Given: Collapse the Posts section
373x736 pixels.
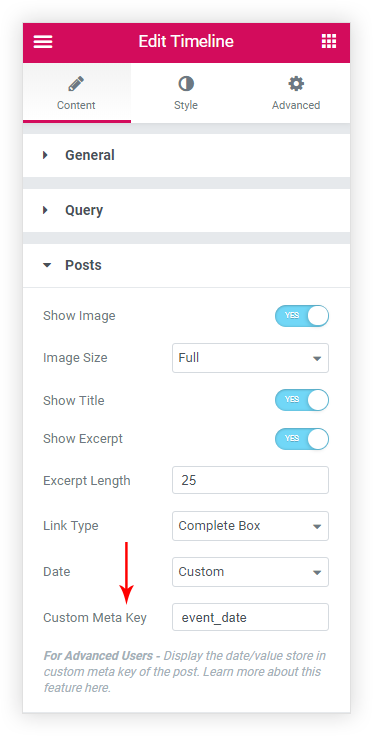Looking at the screenshot, I should click(x=186, y=265).
